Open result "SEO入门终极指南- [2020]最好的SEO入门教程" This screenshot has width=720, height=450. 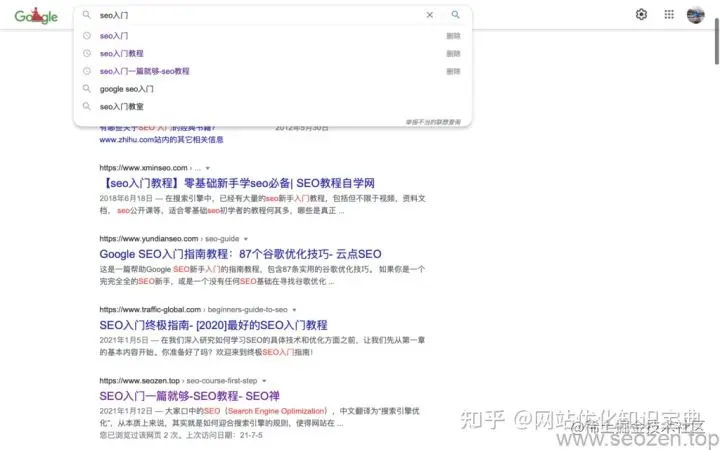(213, 325)
